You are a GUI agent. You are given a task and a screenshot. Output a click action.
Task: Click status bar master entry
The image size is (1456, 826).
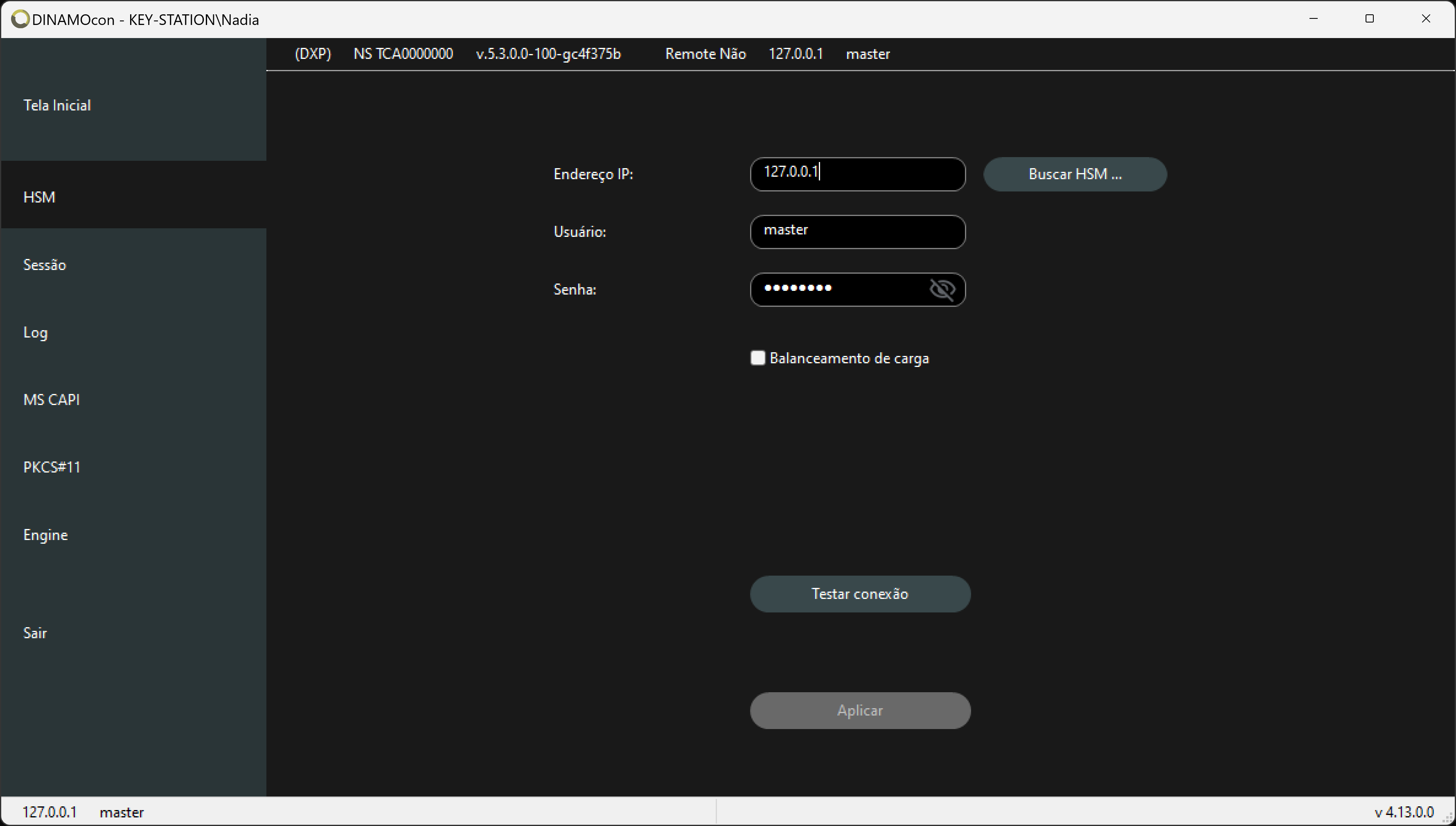tap(122, 812)
